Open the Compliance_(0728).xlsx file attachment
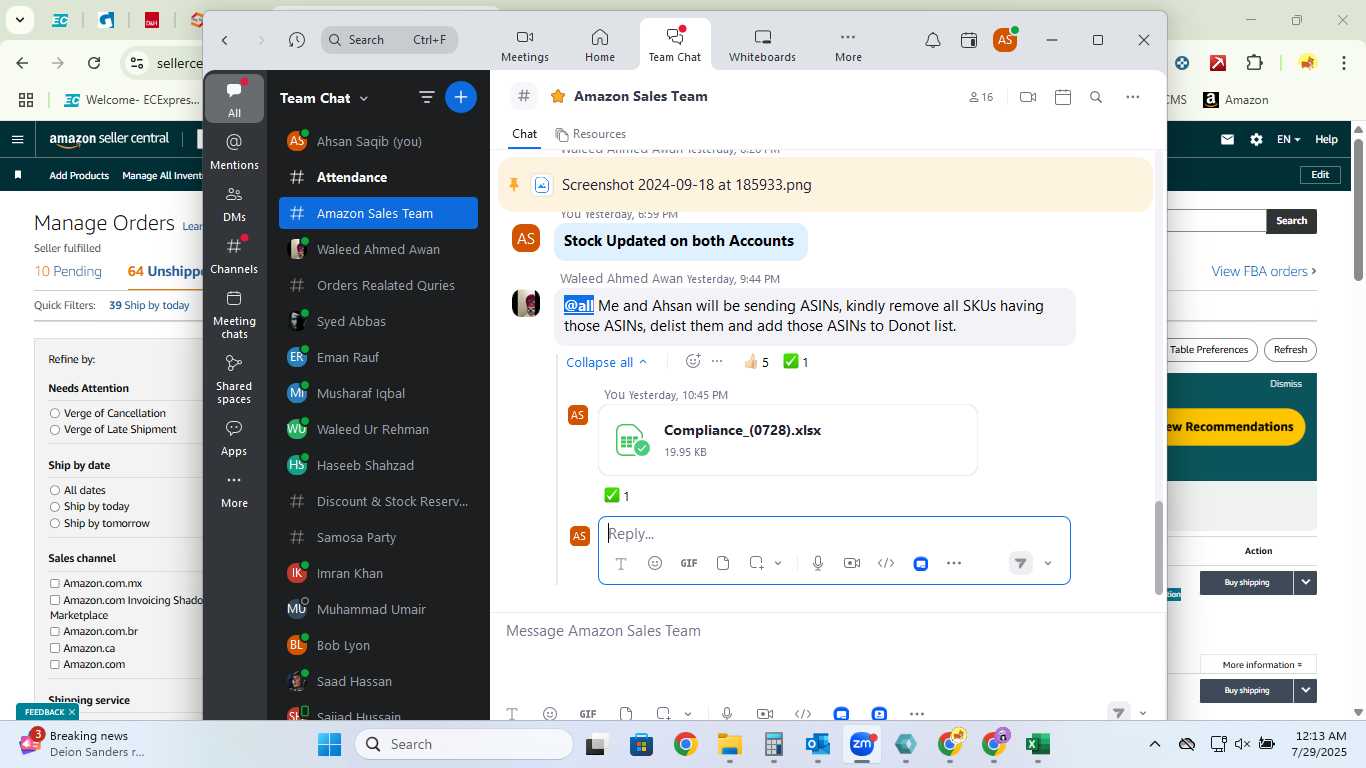The height and width of the screenshot is (768, 1366). coord(787,440)
